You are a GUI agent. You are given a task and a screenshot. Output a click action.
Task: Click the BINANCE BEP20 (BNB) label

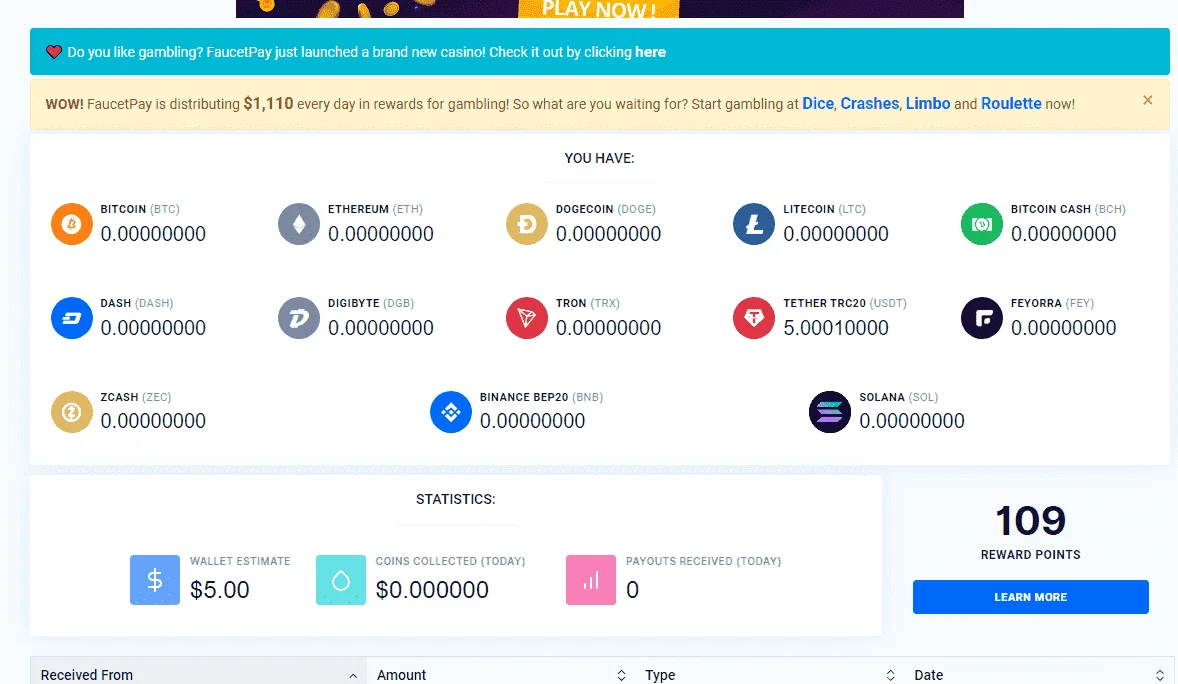coord(541,397)
